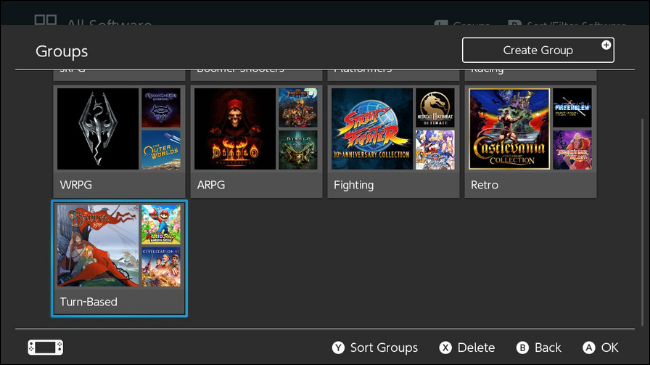This screenshot has height=365, width=650.
Task: Click the Switch console controller icon
Action: click(x=46, y=348)
